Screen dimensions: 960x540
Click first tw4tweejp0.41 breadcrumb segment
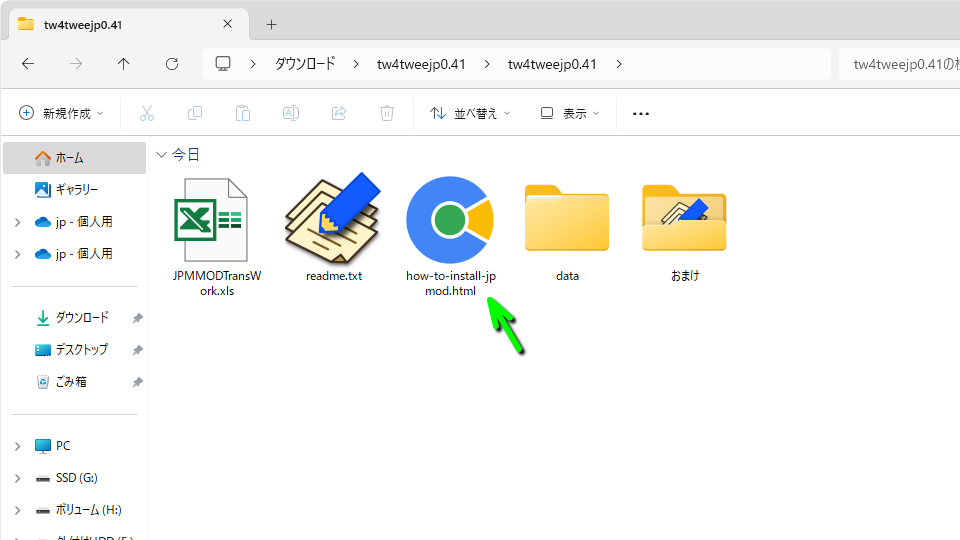click(x=421, y=64)
